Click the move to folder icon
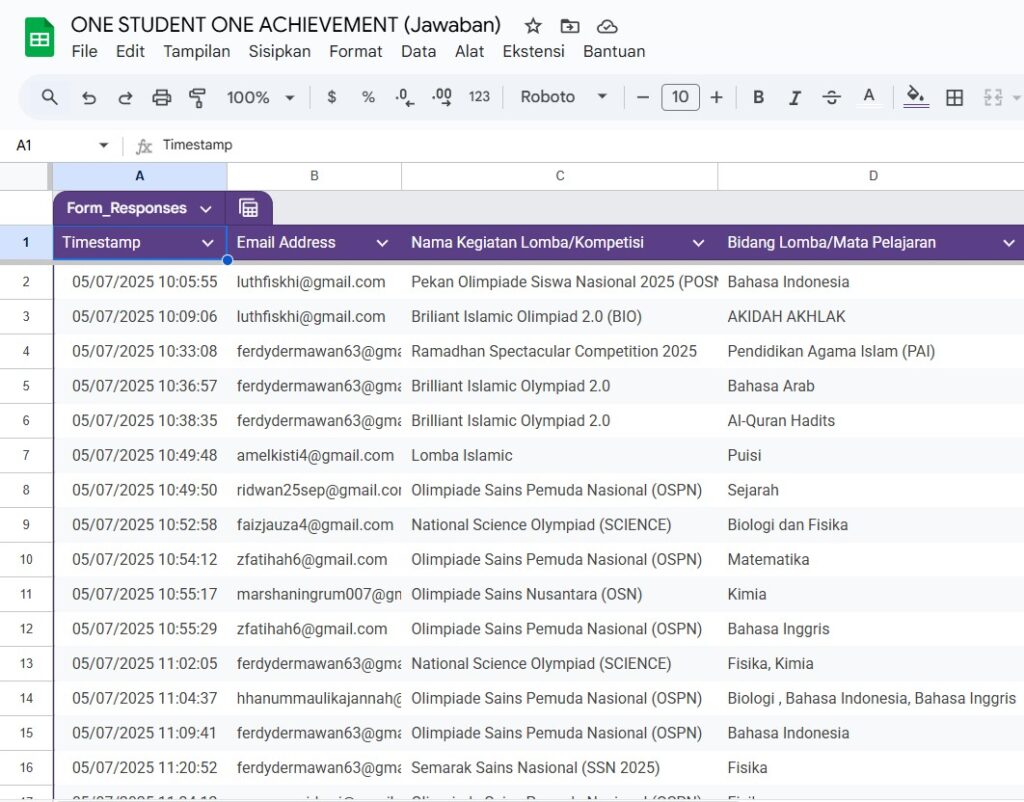 pyautogui.click(x=569, y=26)
